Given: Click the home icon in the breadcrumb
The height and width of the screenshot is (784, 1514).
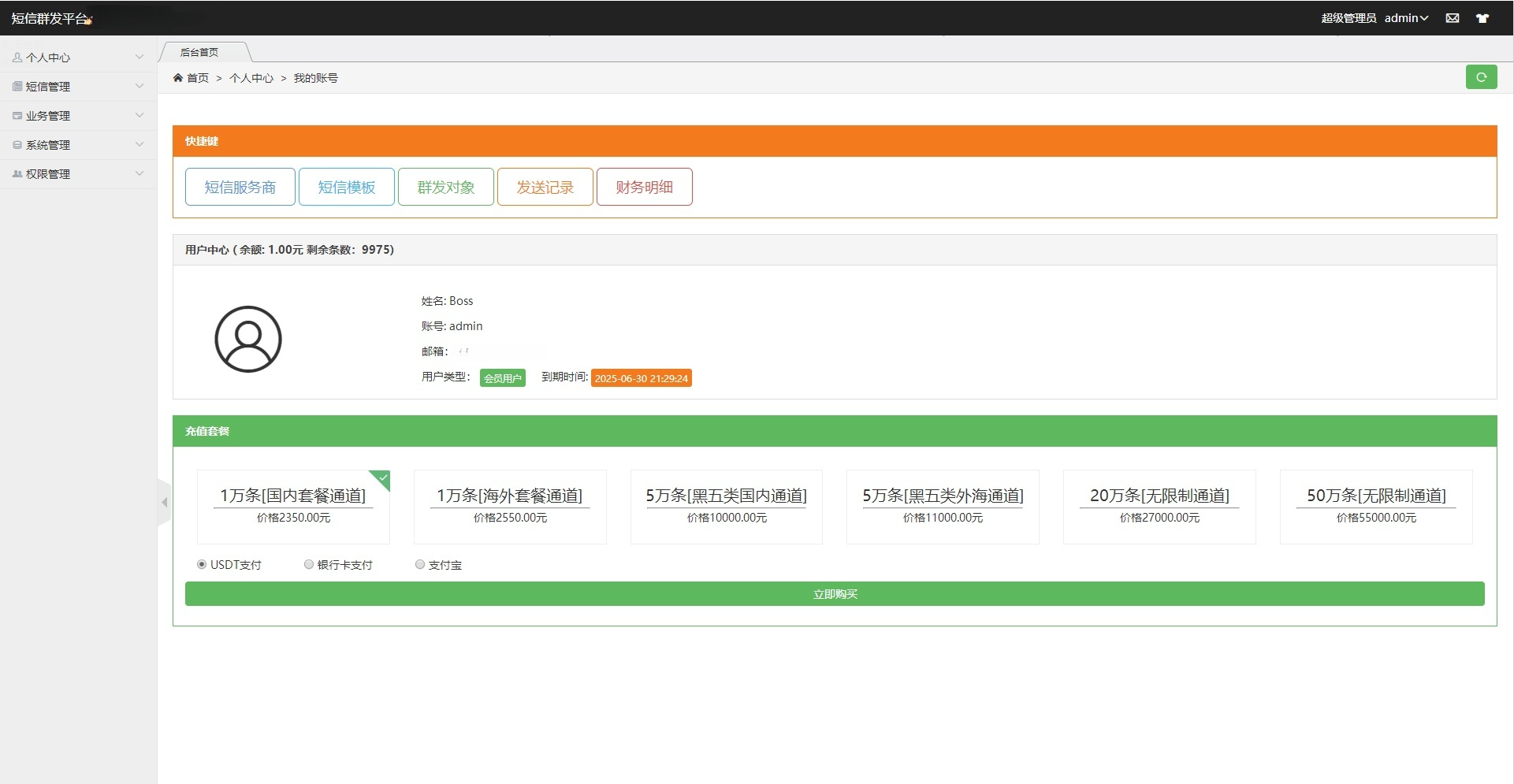Looking at the screenshot, I should coord(180,77).
